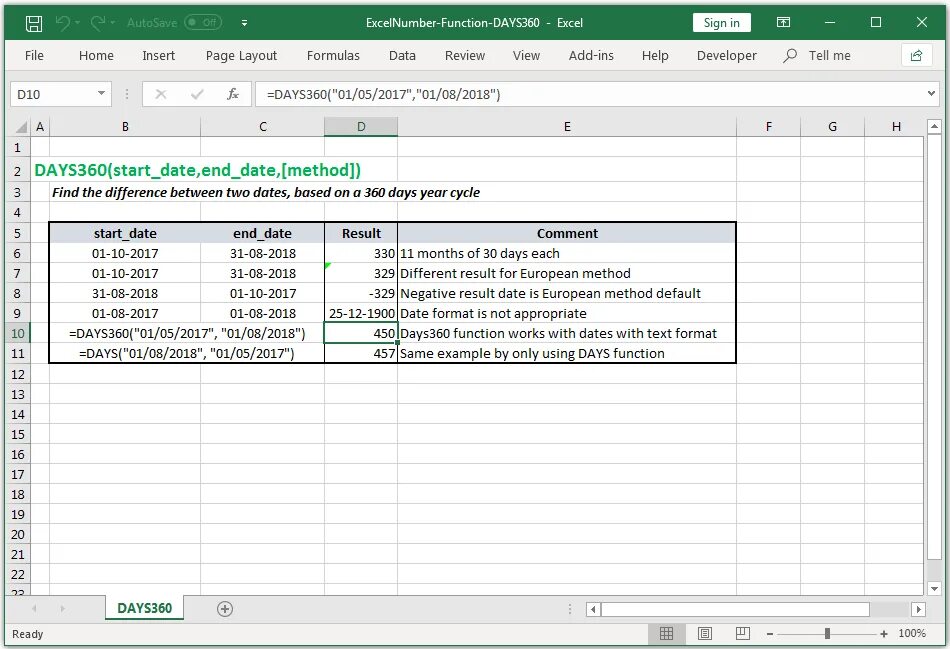Click the New sheet plus icon
Screen dimensions: 950x649
[225, 609]
